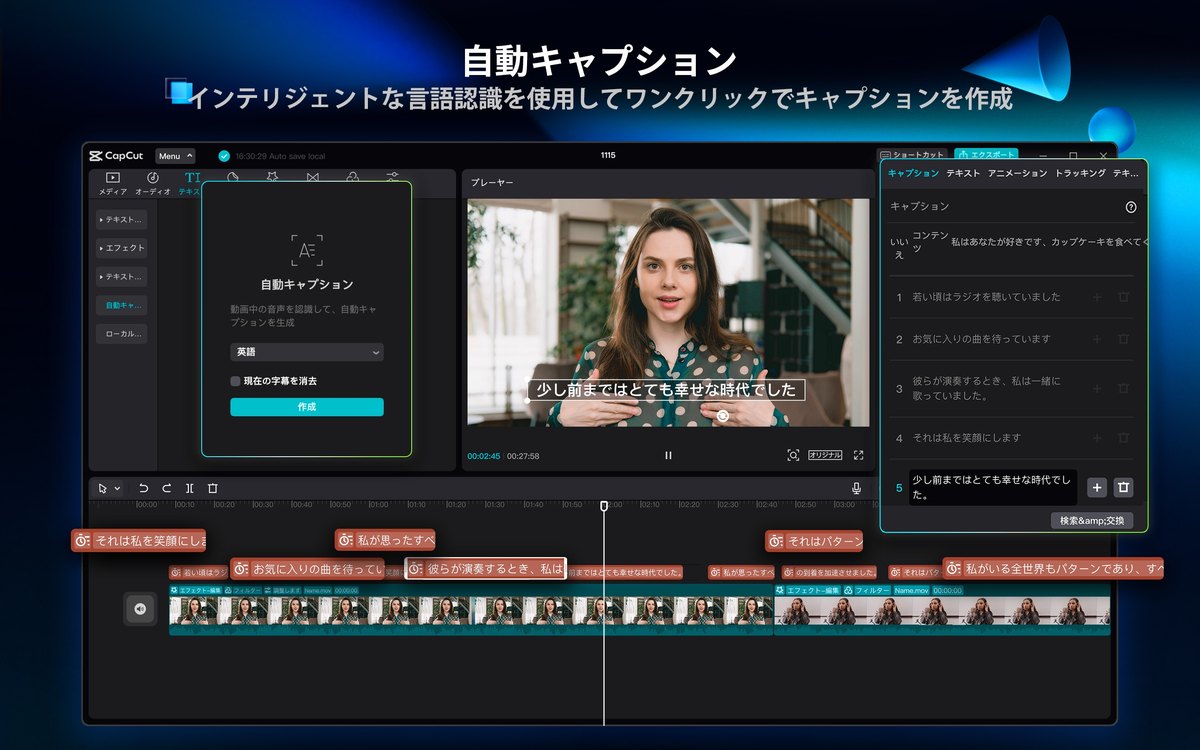This screenshot has height=750, width=1200.
Task: Delete caption line 5 with trash icon
Action: point(1123,487)
